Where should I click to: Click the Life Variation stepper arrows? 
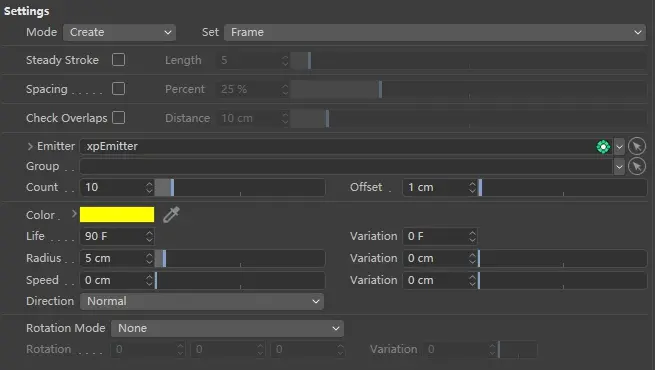472,236
